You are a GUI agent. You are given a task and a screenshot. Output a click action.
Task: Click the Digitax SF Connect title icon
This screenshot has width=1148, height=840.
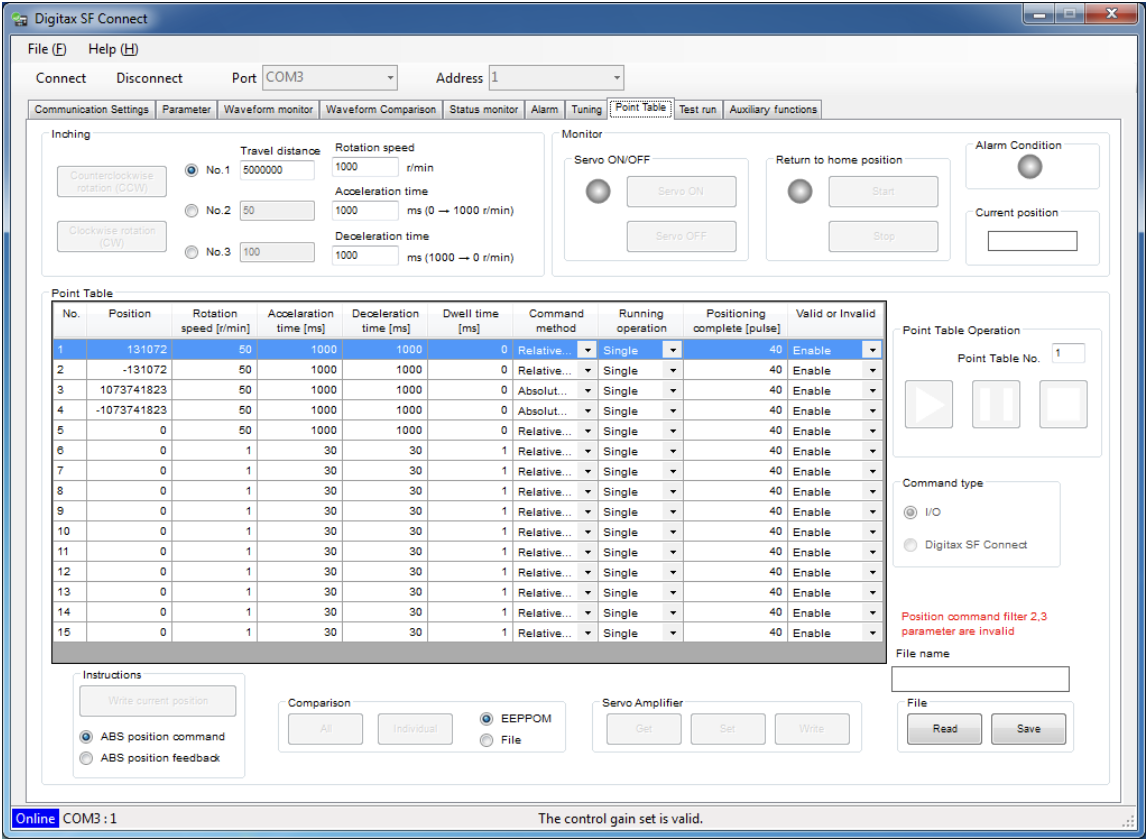click(19, 19)
